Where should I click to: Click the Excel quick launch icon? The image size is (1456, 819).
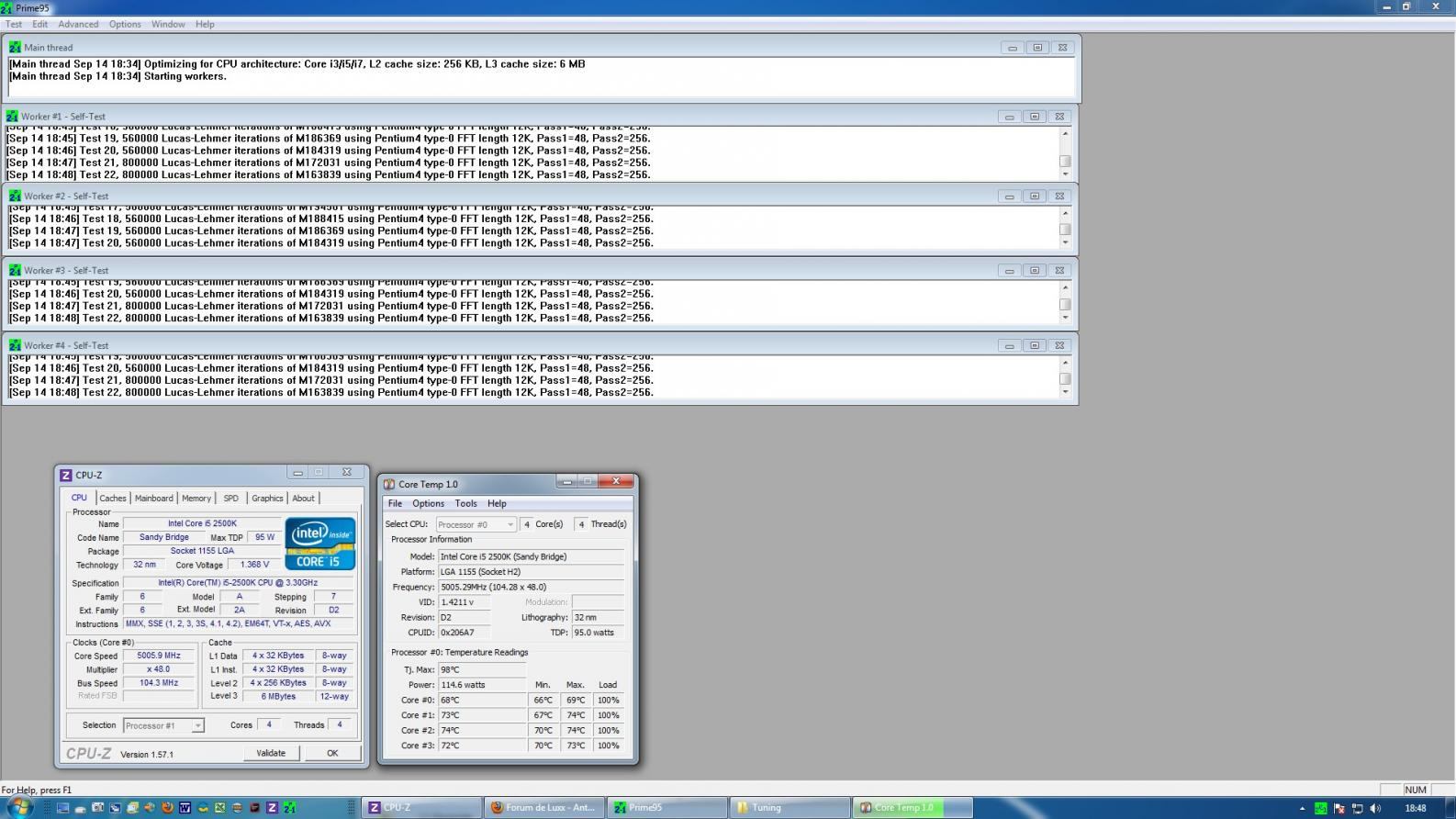tap(219, 808)
